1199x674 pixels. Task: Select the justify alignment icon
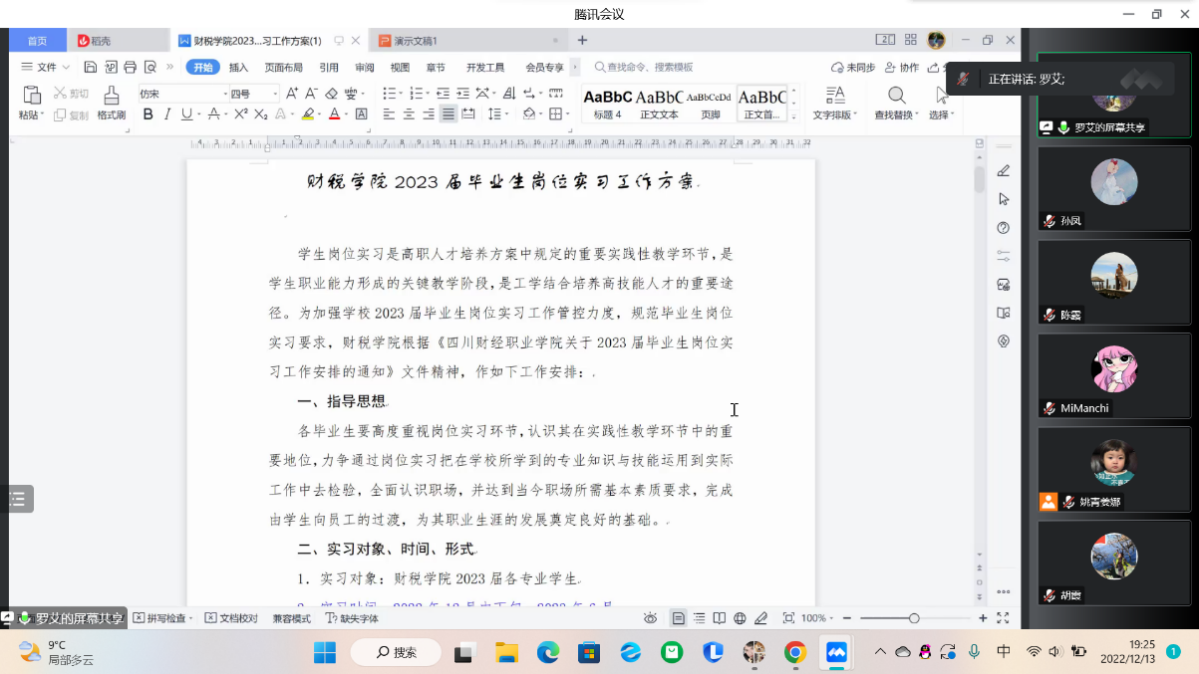point(448,115)
